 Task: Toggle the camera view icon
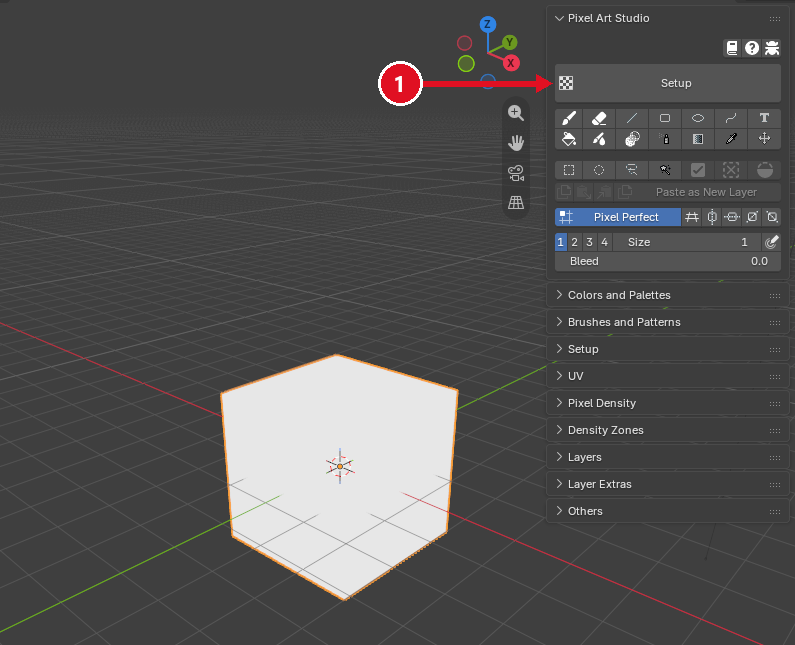[516, 173]
